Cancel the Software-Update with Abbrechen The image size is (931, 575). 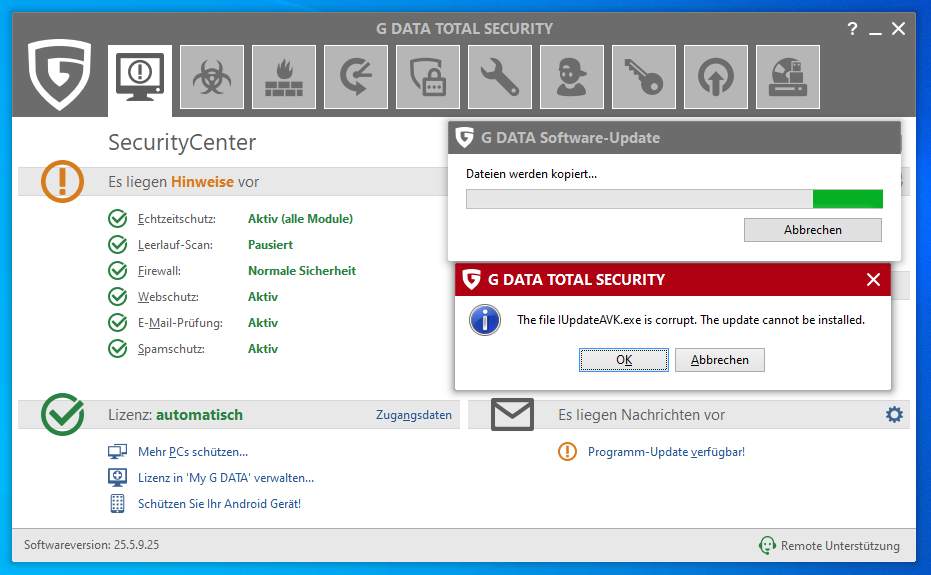[x=813, y=230]
